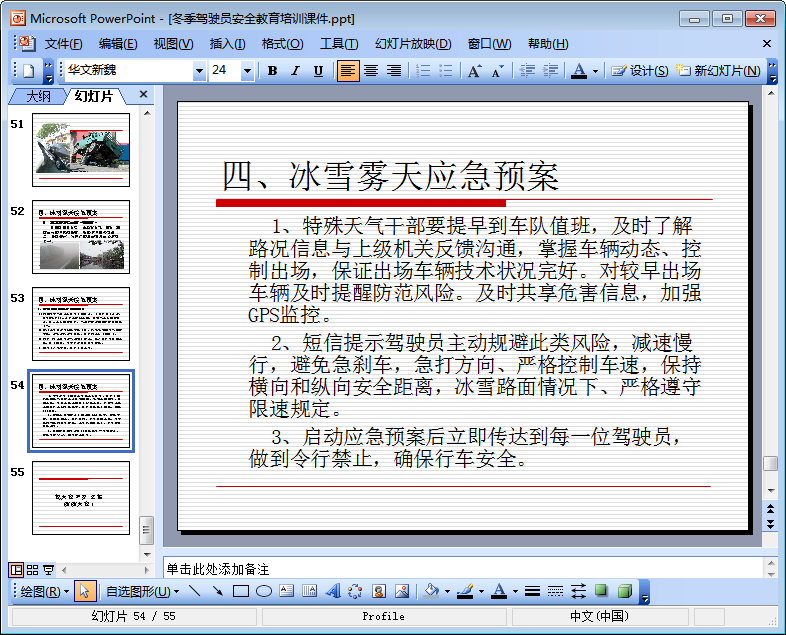Switch to the 大纲 outline tab
This screenshot has width=786, height=635.
38,96
